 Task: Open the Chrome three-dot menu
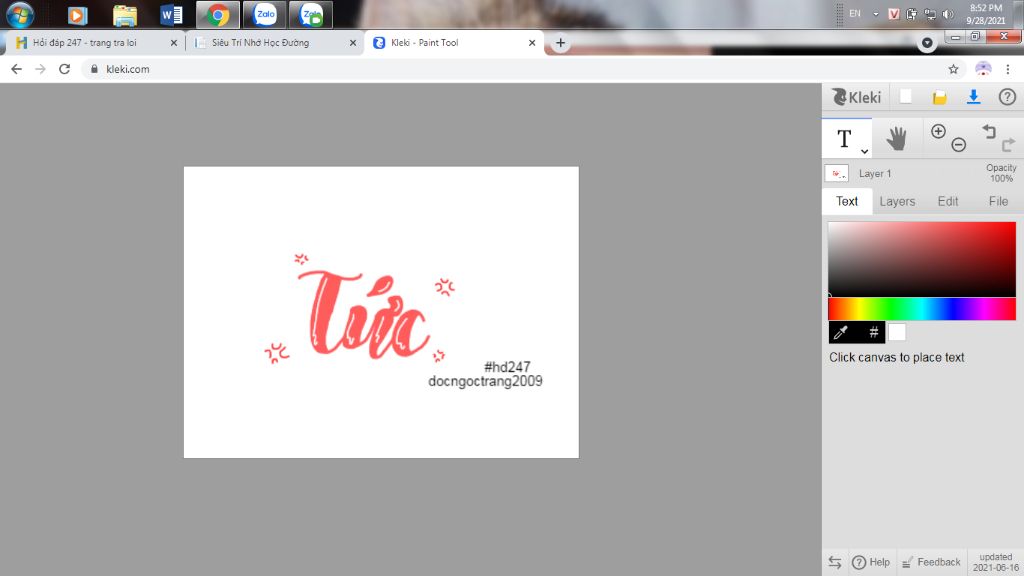(x=1008, y=69)
